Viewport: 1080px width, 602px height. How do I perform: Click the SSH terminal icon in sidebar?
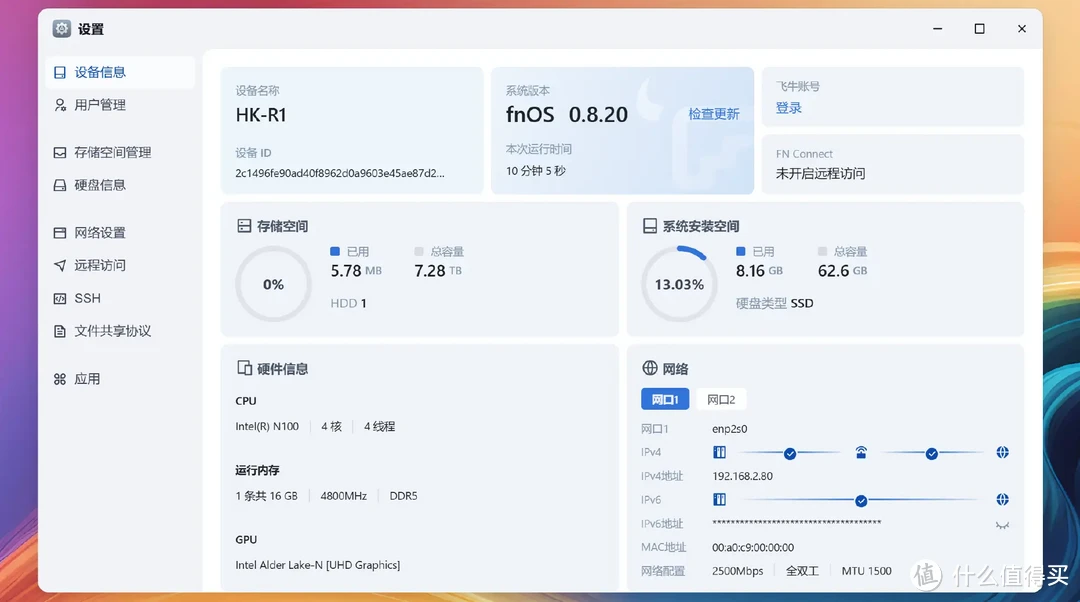60,299
